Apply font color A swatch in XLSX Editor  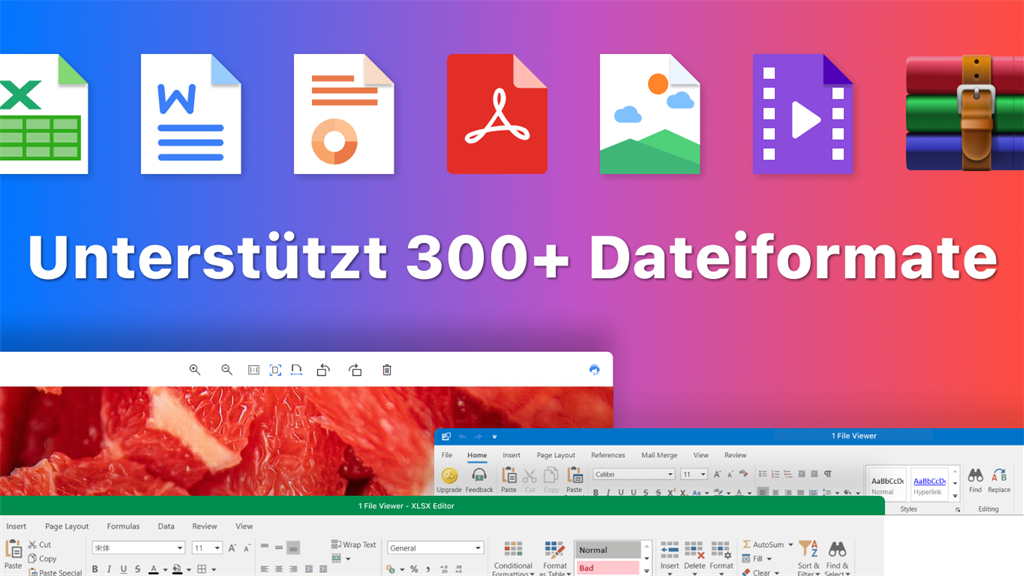tap(153, 569)
